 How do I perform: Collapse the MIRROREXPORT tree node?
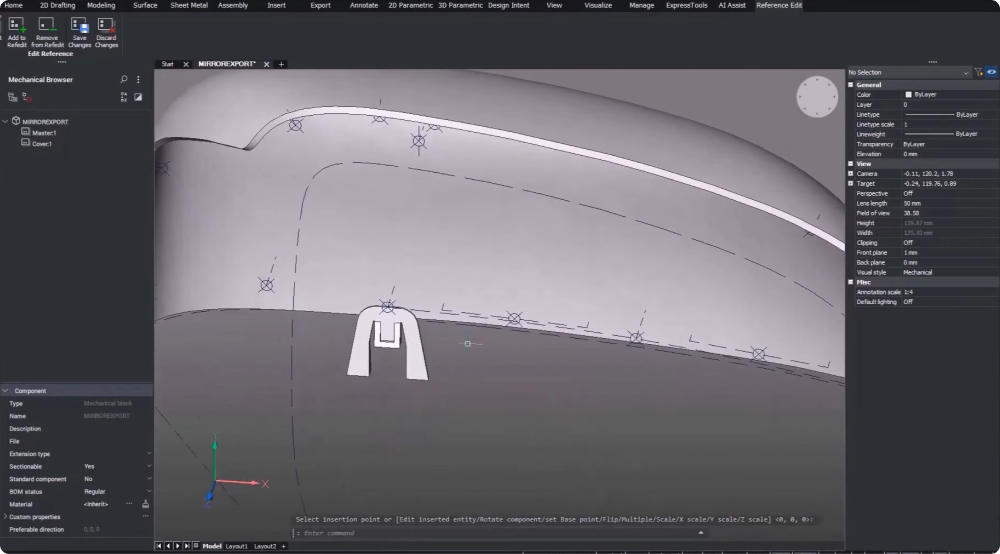click(6, 121)
